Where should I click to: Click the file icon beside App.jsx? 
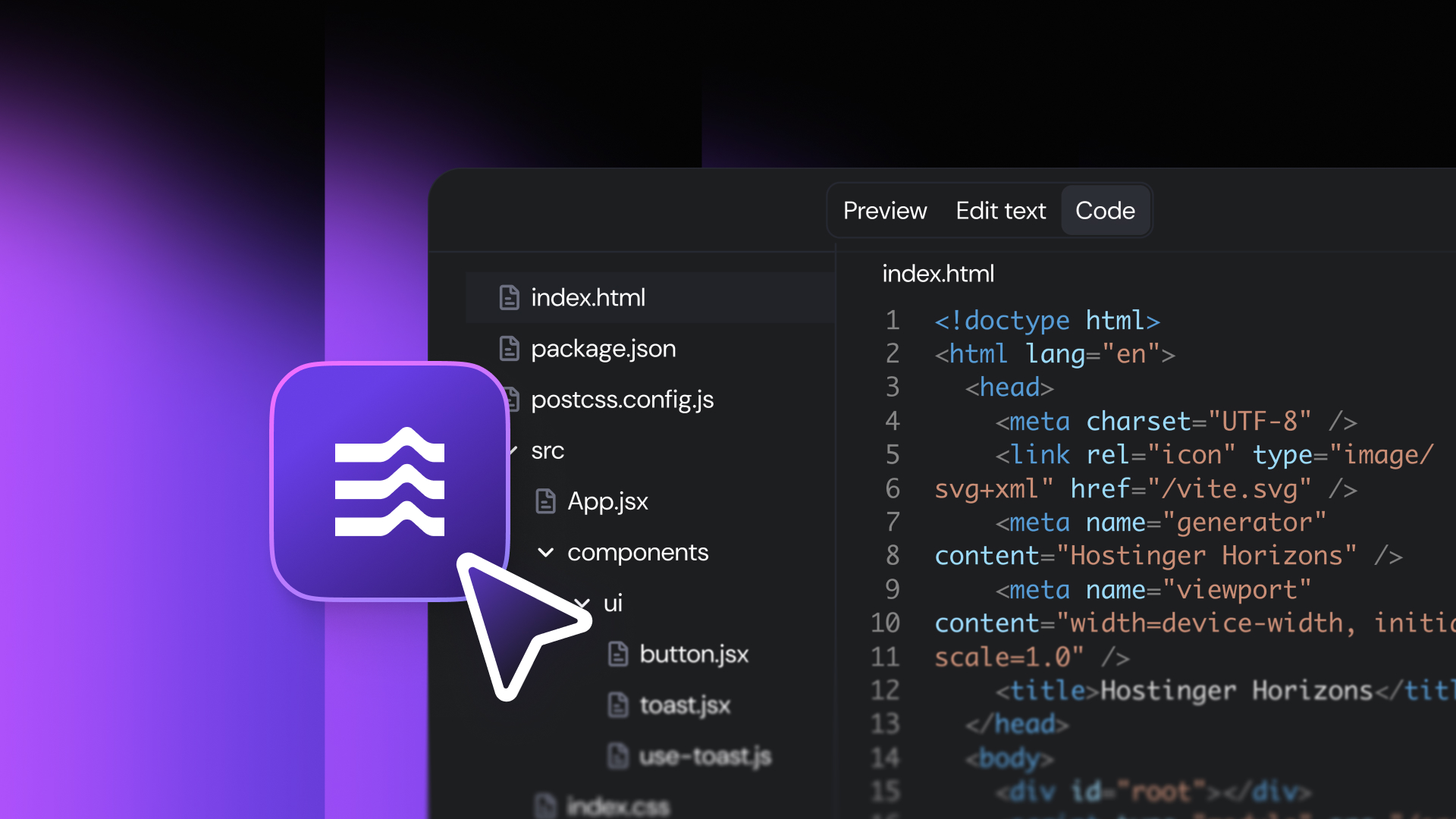coord(544,500)
